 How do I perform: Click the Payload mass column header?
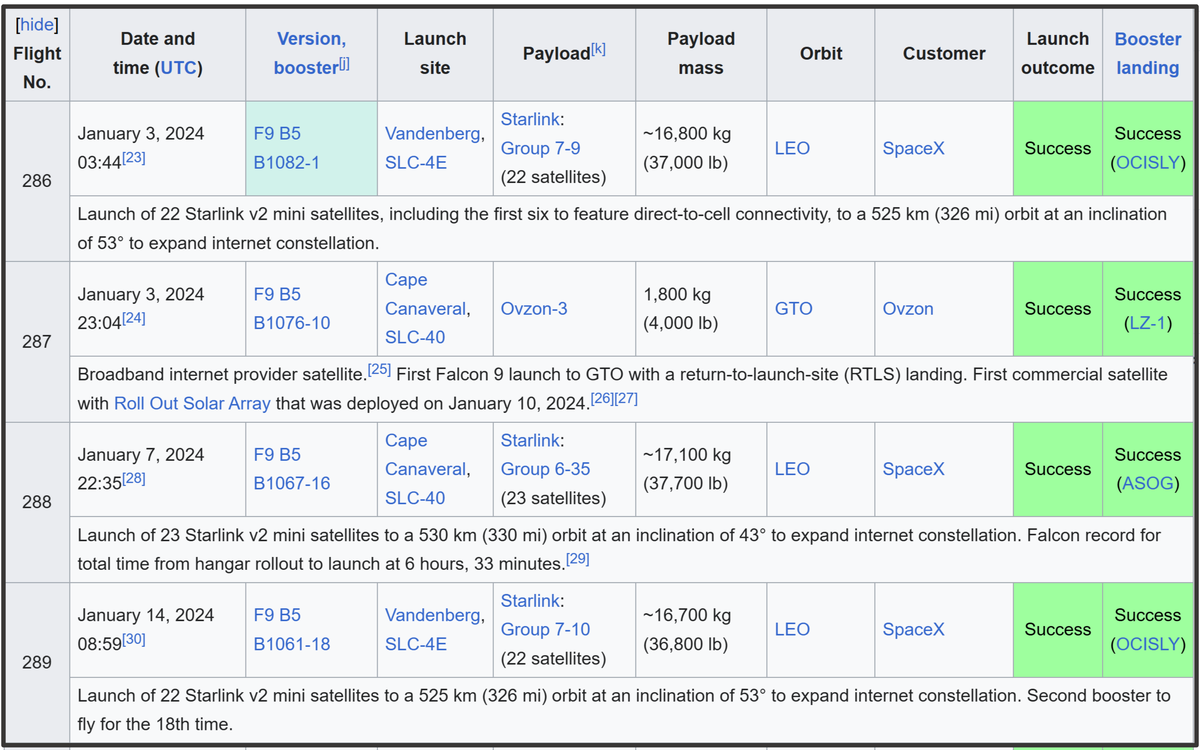click(x=701, y=53)
